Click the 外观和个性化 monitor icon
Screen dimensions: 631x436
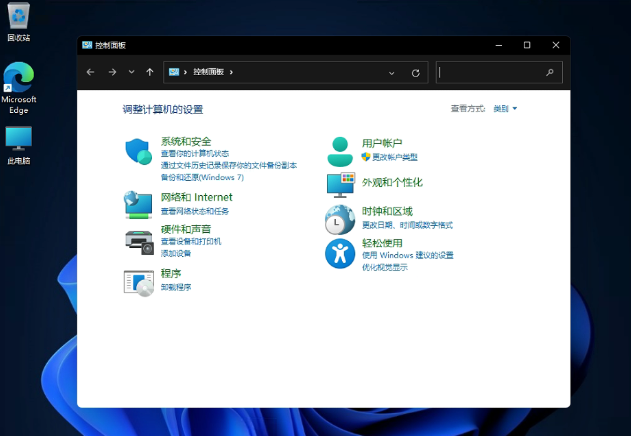point(341,184)
